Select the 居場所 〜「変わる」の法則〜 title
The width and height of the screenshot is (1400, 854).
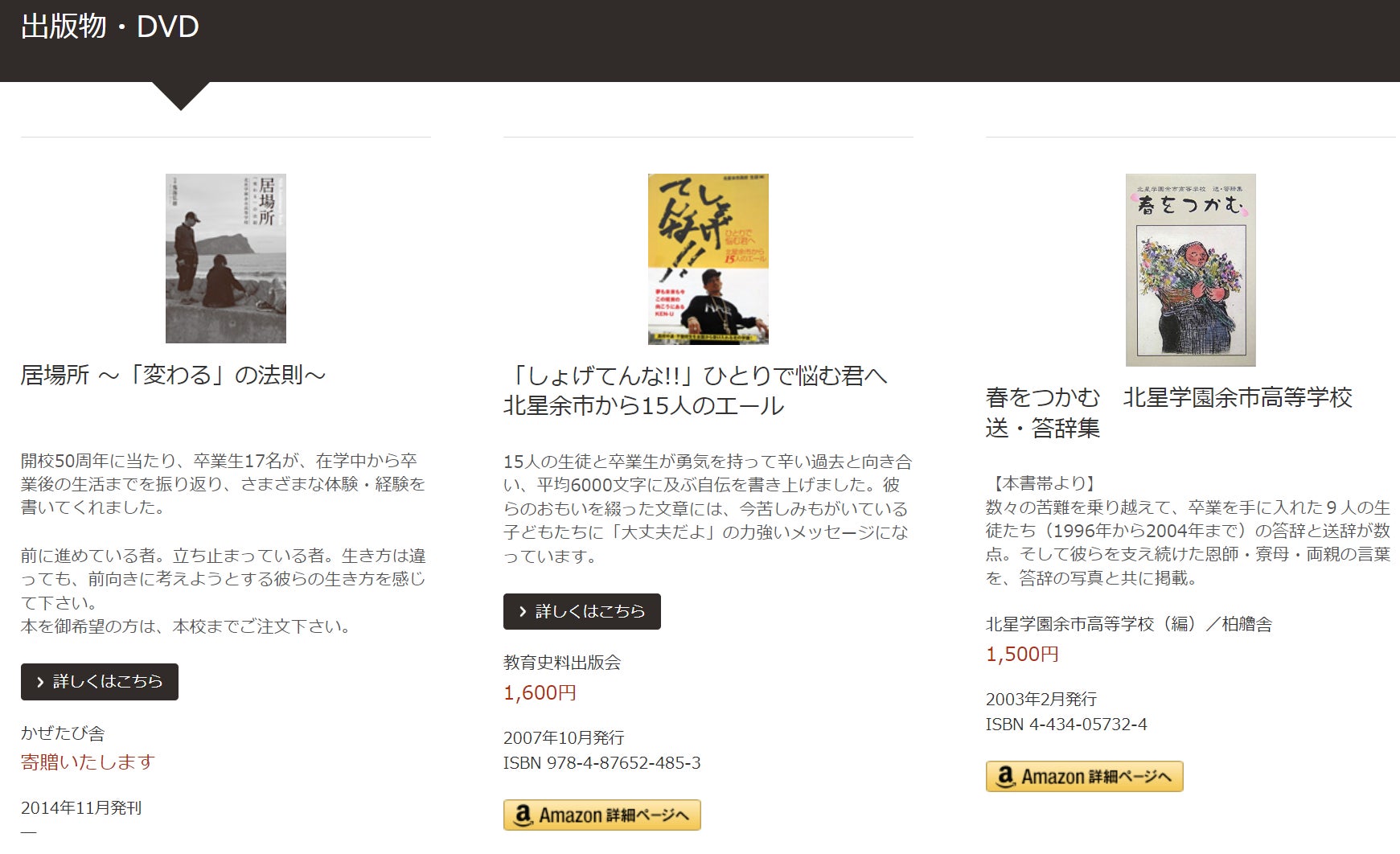[174, 375]
